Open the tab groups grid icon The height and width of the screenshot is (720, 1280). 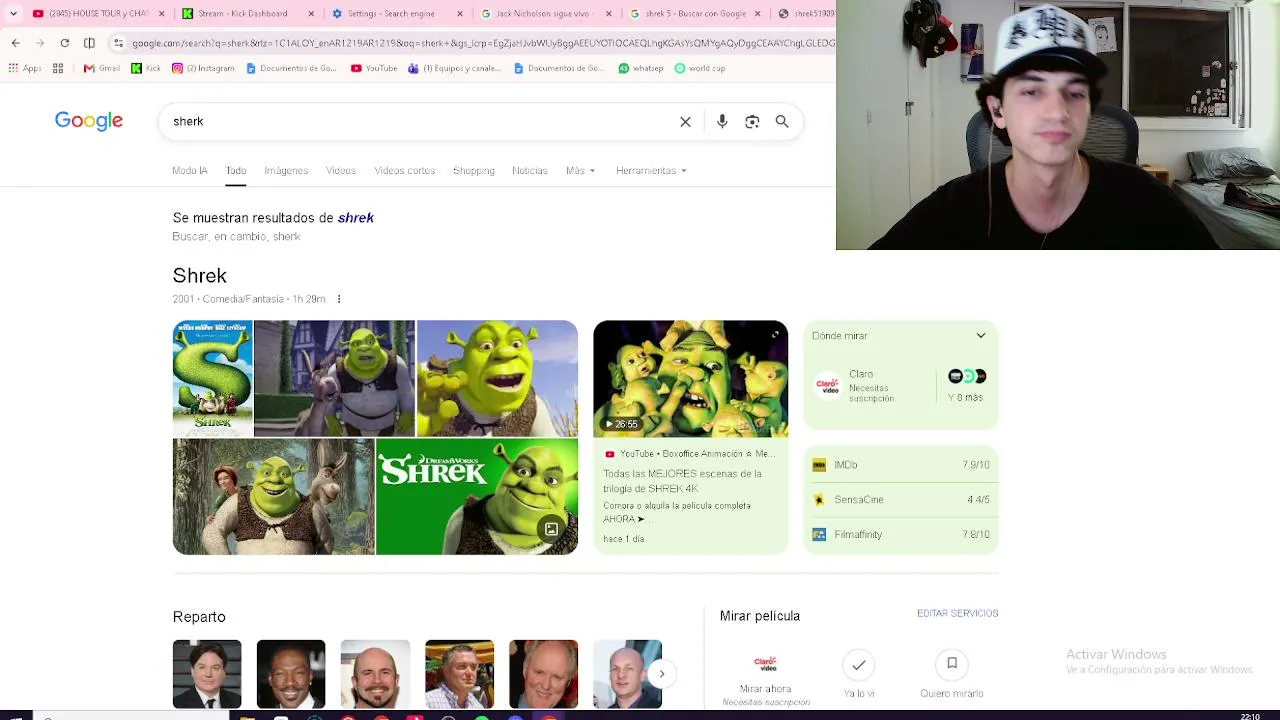(58, 68)
